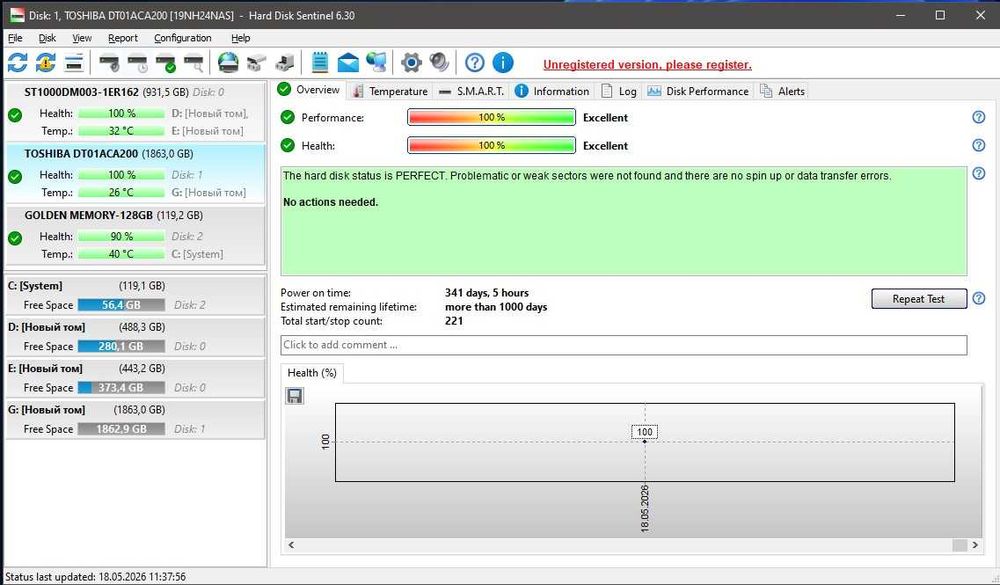Image resolution: width=1000 pixels, height=585 pixels.
Task: Click the disk icon with green checkmark
Action: coord(166,63)
